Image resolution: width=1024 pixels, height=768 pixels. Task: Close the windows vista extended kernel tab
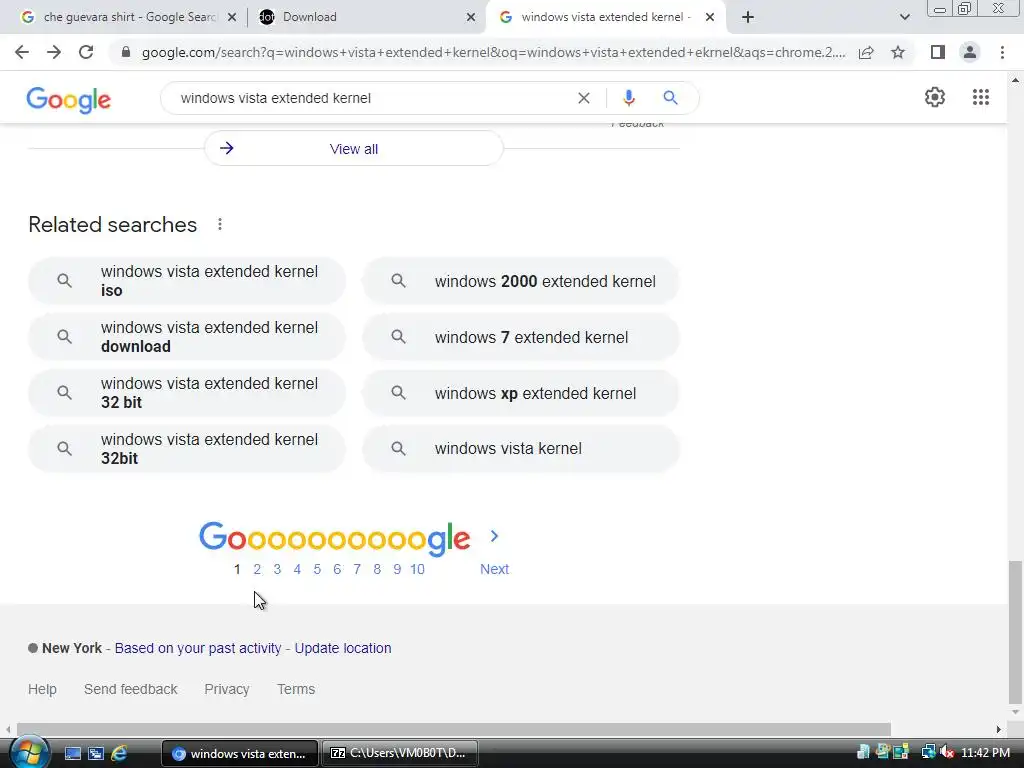[710, 18]
